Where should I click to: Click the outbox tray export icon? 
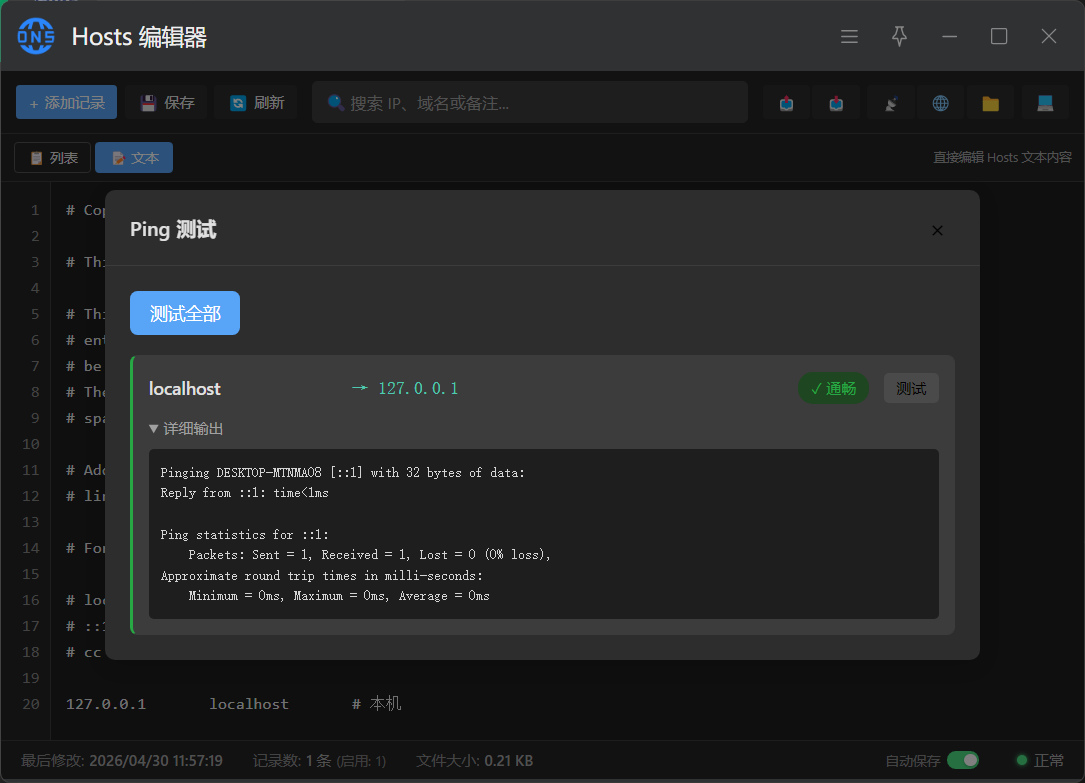tap(786, 103)
